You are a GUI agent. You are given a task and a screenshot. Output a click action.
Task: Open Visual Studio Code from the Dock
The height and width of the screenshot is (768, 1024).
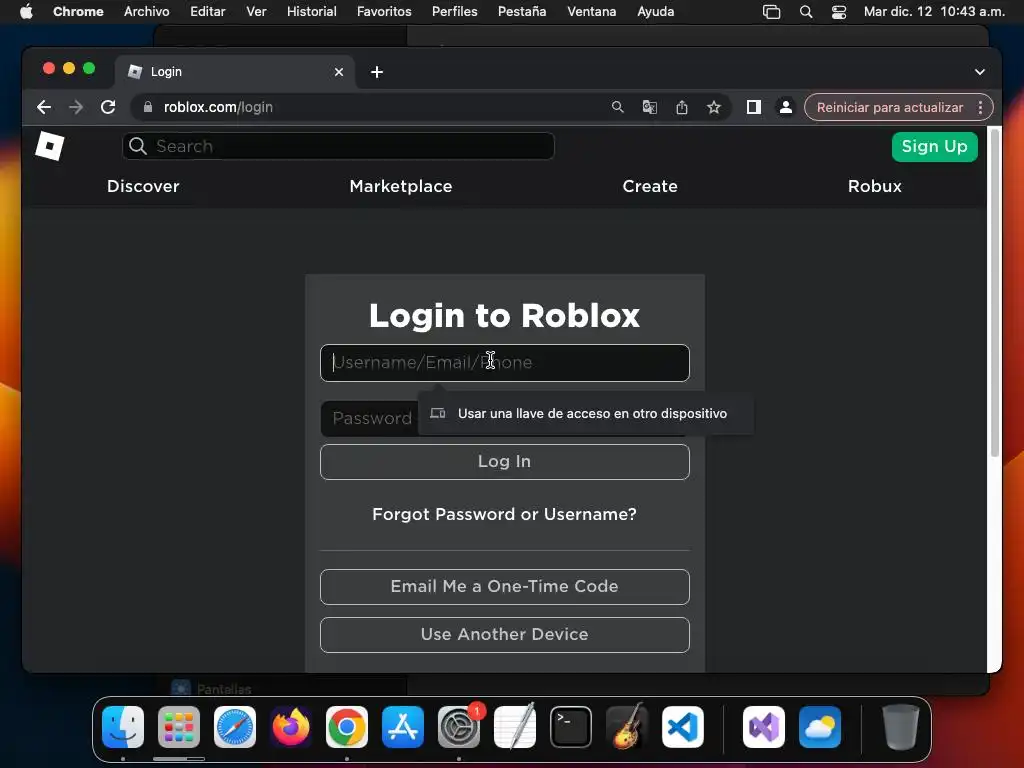(682, 727)
